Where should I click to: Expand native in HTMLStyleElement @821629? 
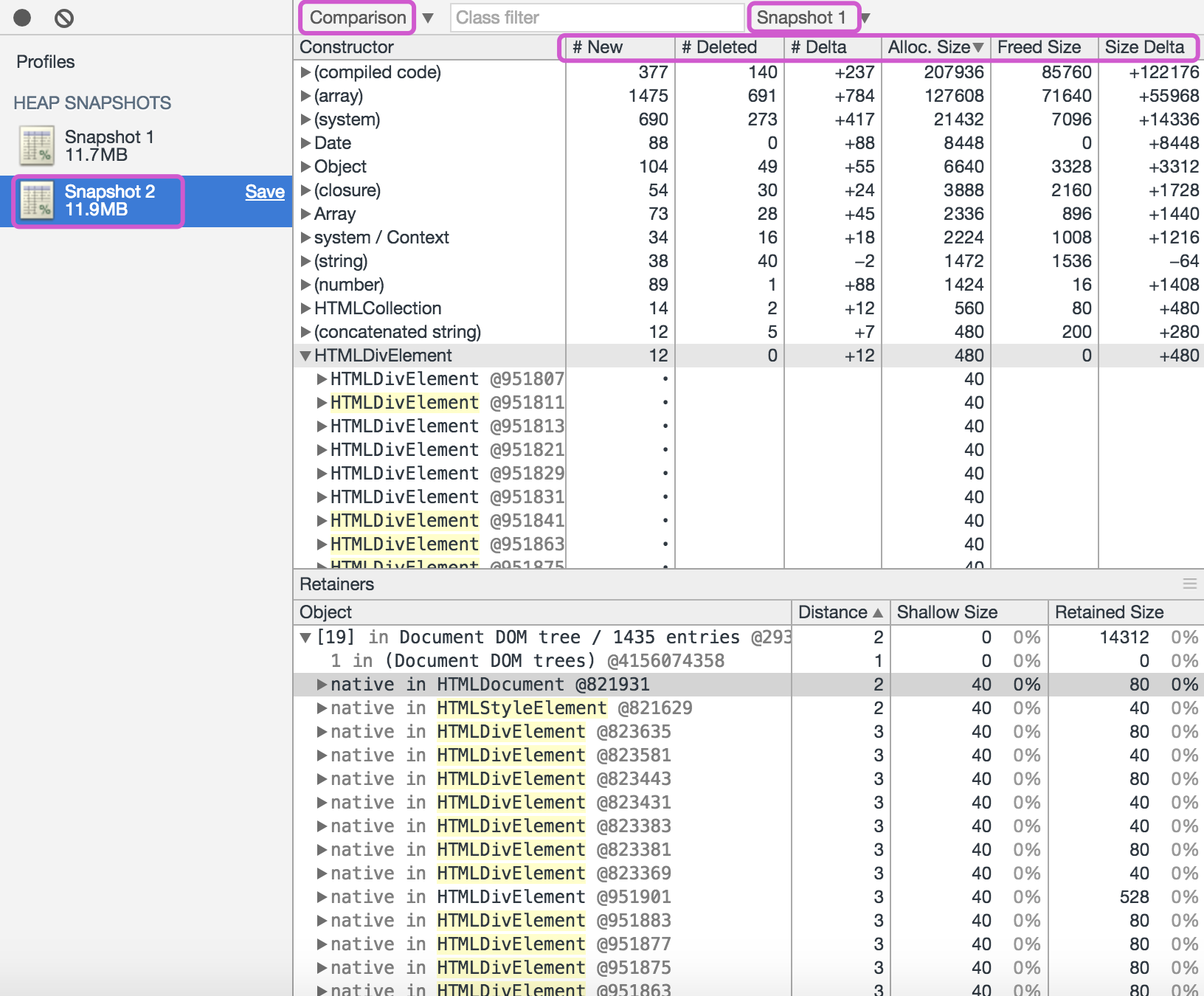tap(322, 708)
